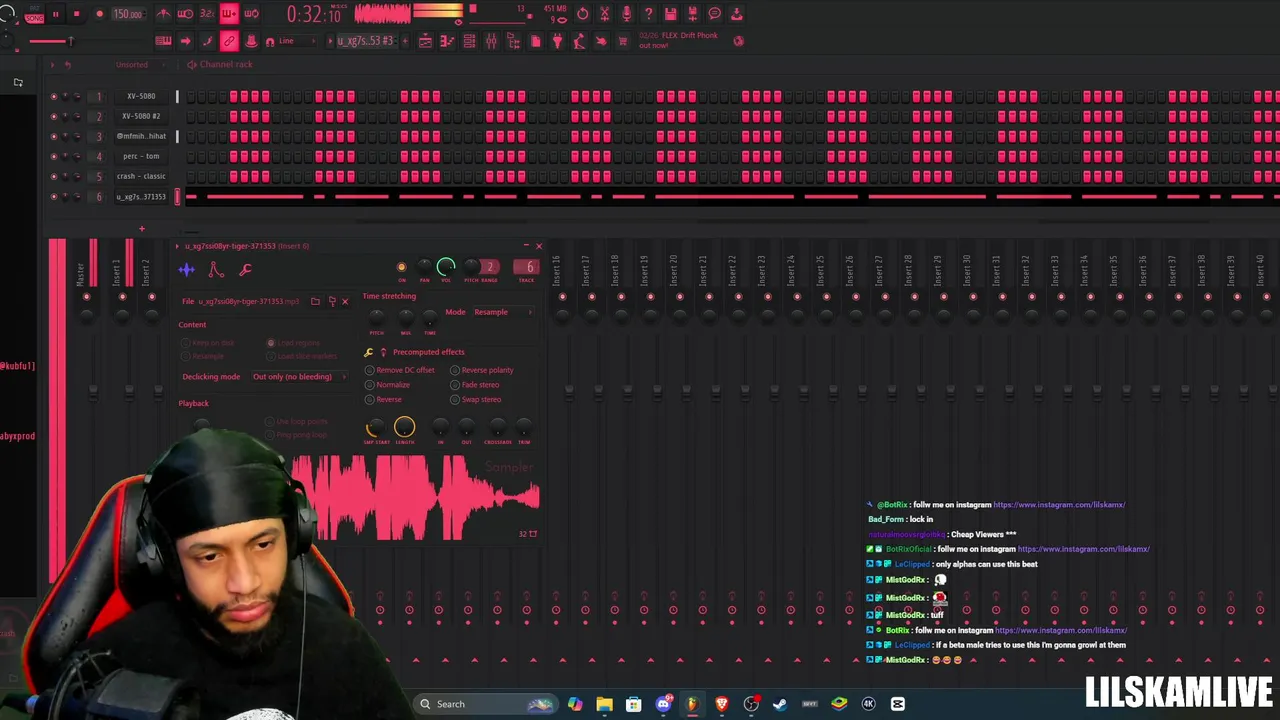Enable Remove DC offset option
The height and width of the screenshot is (720, 1280).
click(400, 370)
